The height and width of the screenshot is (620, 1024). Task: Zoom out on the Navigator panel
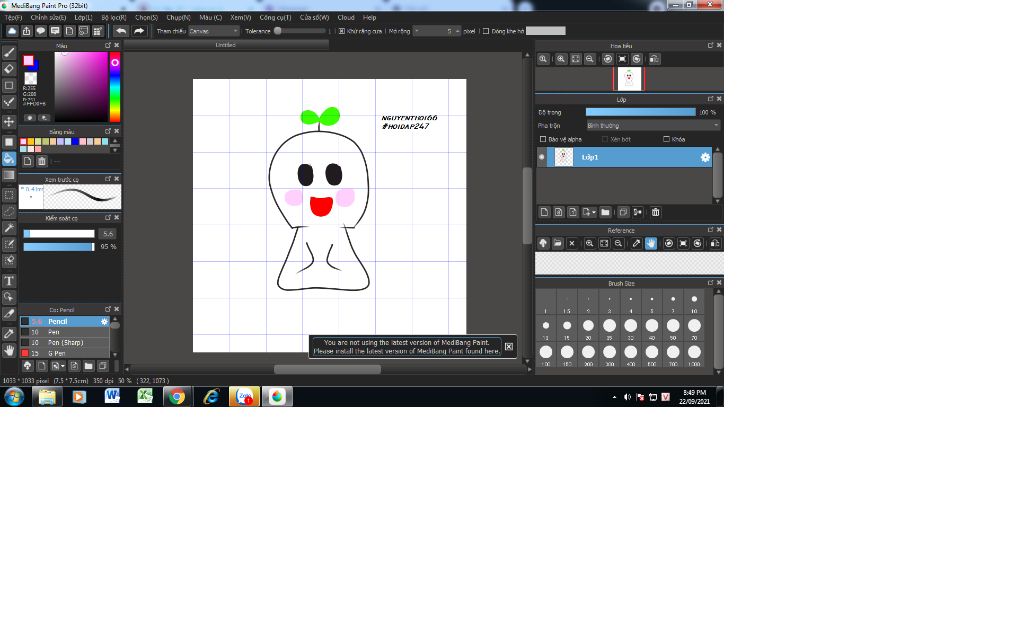[590, 59]
